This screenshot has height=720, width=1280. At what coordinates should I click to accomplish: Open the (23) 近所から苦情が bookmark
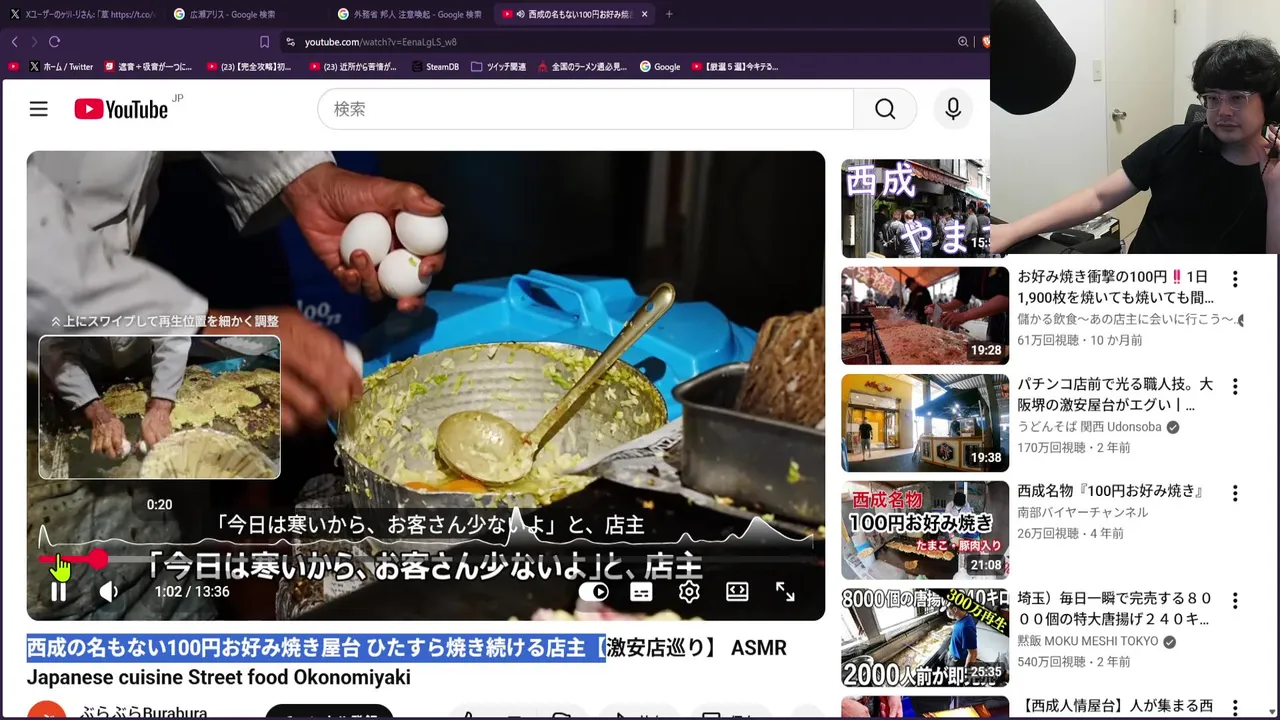click(x=353, y=67)
